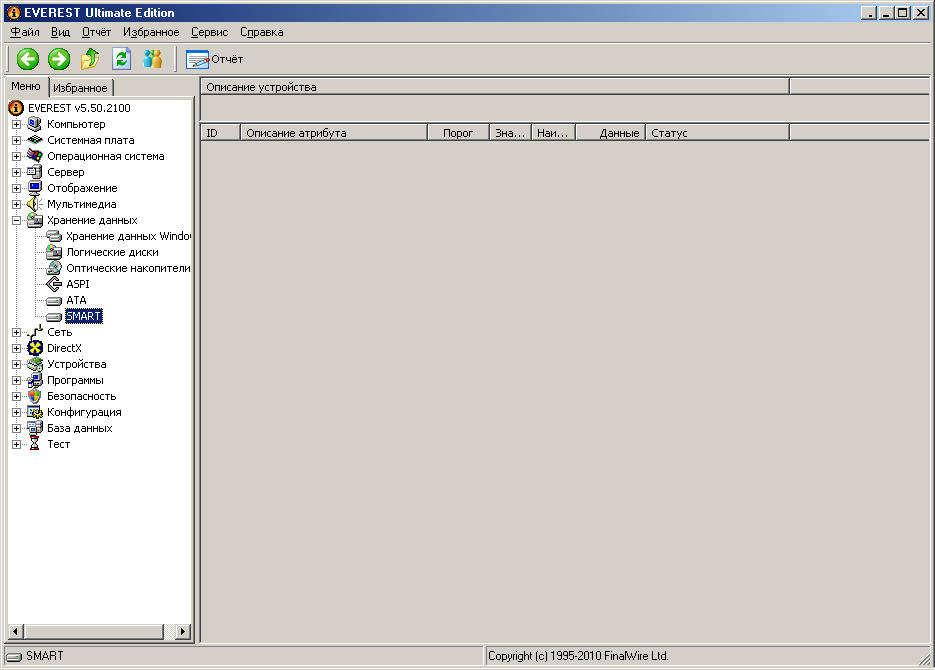Image resolution: width=935 pixels, height=670 pixels.
Task: Open the Избранное menu in menu bar
Action: click(x=151, y=32)
